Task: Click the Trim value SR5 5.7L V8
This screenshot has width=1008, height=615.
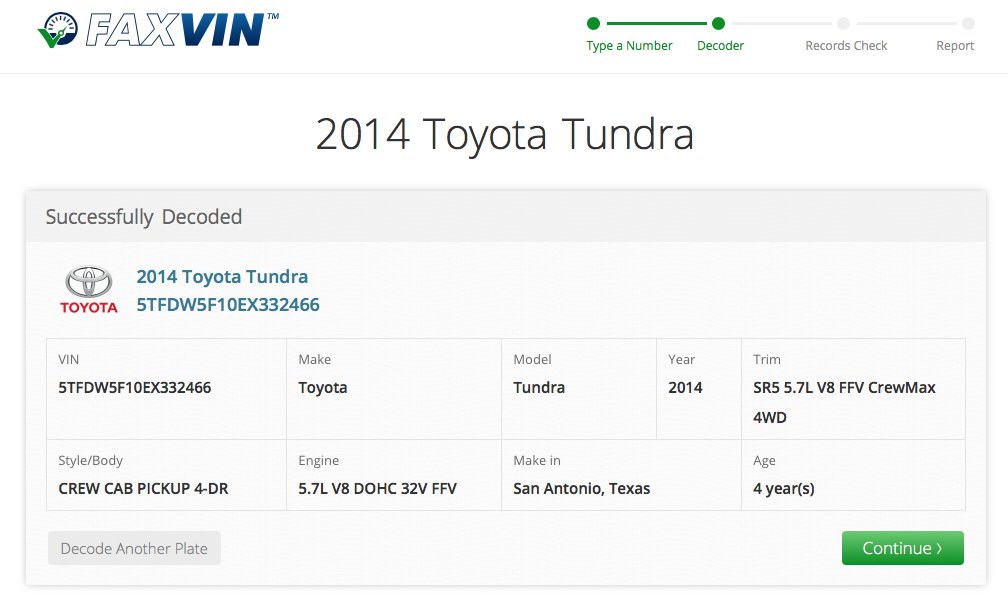Action: tap(844, 402)
